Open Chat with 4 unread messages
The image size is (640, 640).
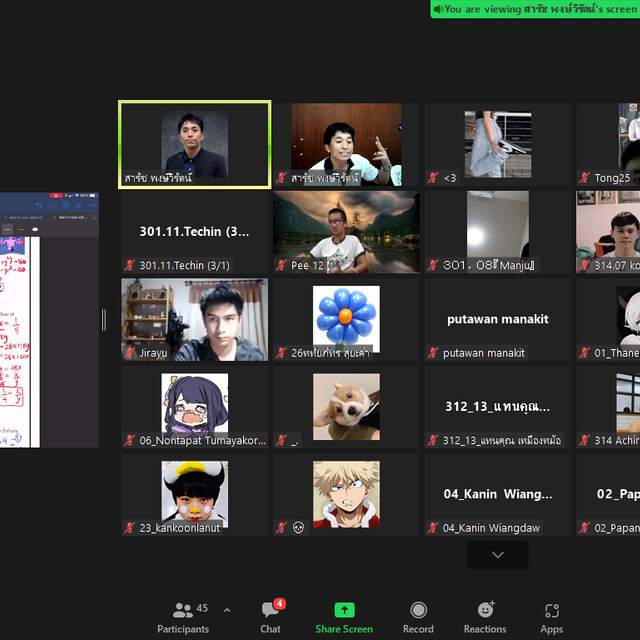pyautogui.click(x=271, y=617)
